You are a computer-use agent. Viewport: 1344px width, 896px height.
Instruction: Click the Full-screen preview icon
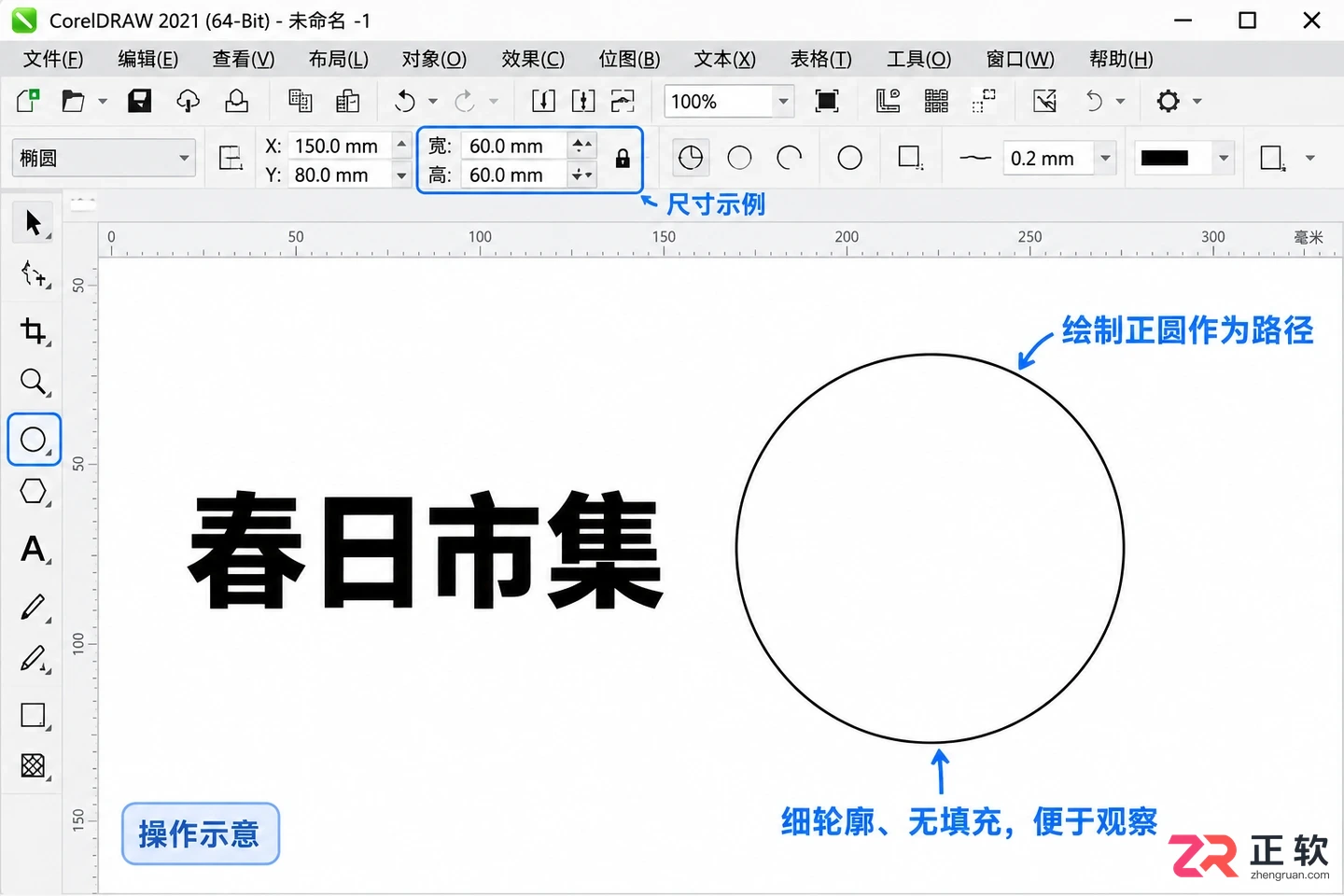pyautogui.click(x=827, y=101)
